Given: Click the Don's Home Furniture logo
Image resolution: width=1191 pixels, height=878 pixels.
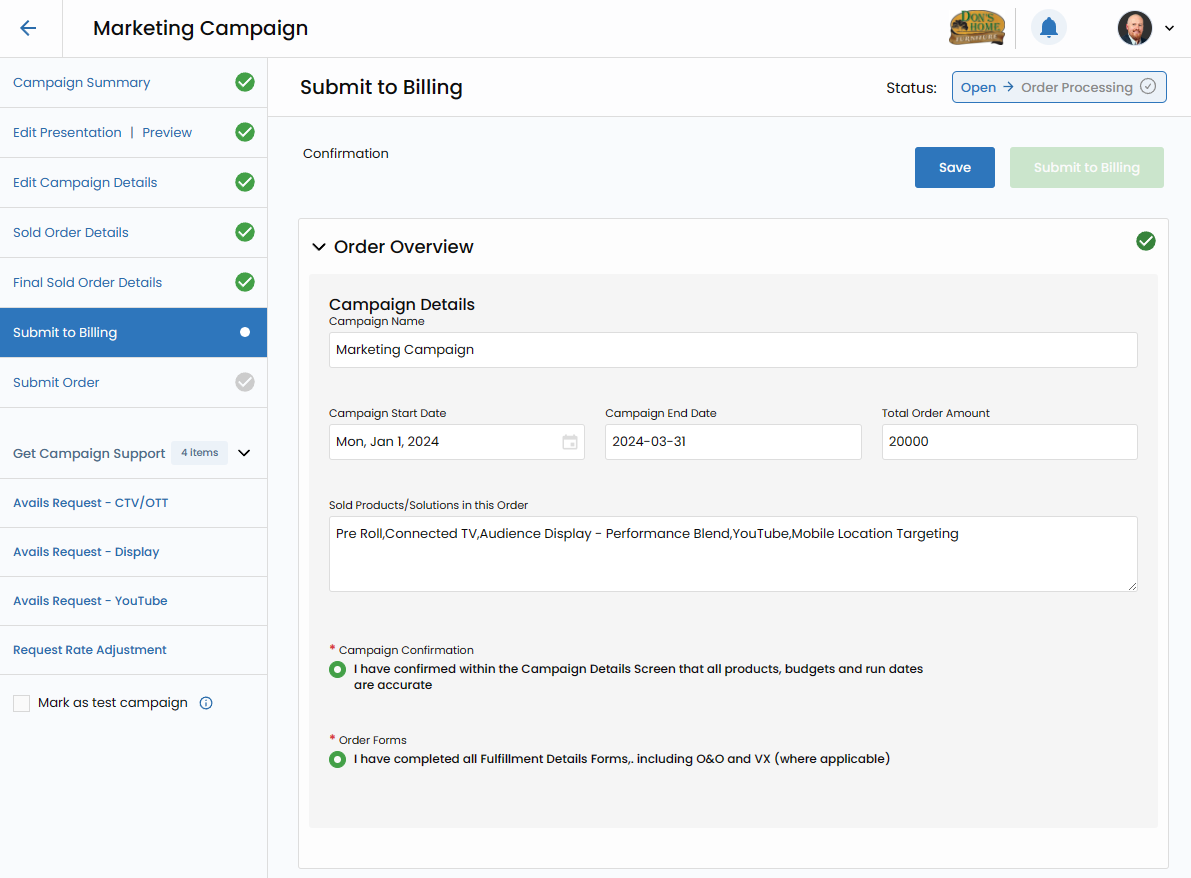Looking at the screenshot, I should (976, 28).
